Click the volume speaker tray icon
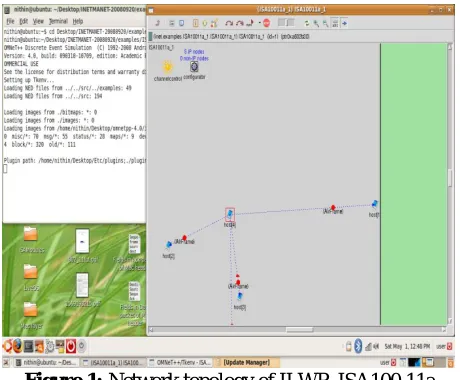 (376, 347)
